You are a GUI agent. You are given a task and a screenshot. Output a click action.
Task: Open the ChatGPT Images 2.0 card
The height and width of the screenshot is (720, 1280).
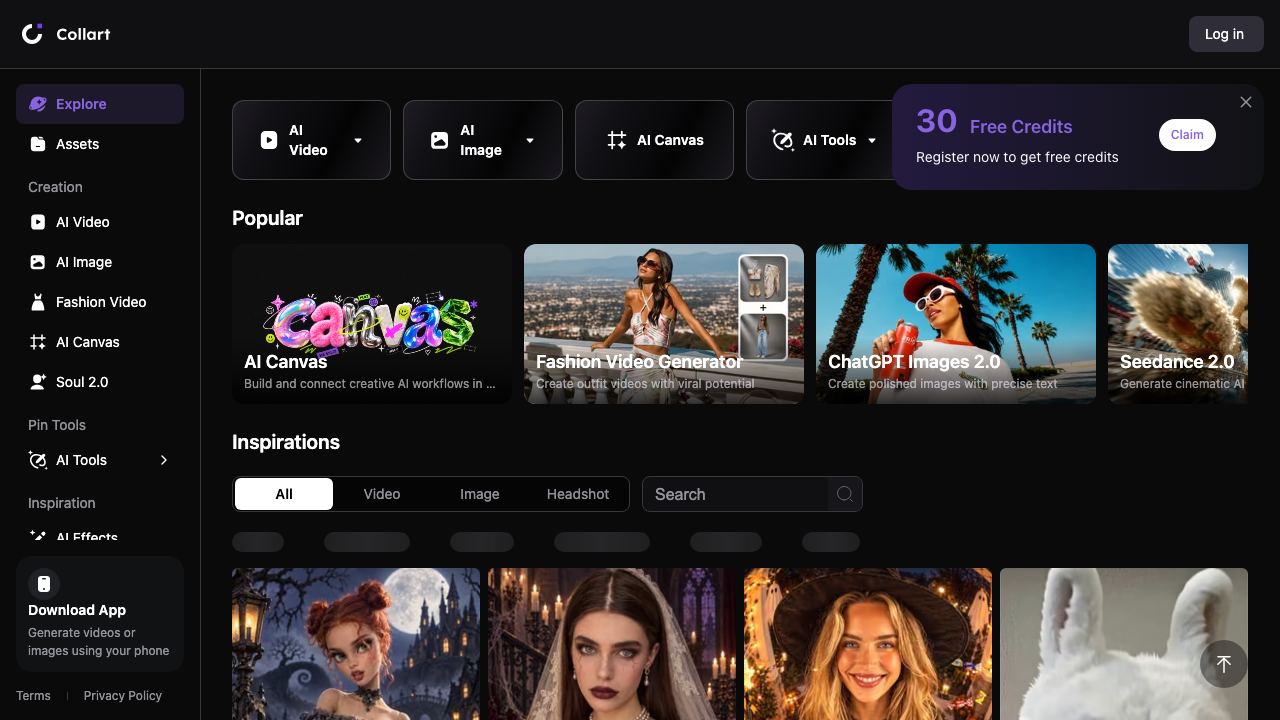pos(956,324)
